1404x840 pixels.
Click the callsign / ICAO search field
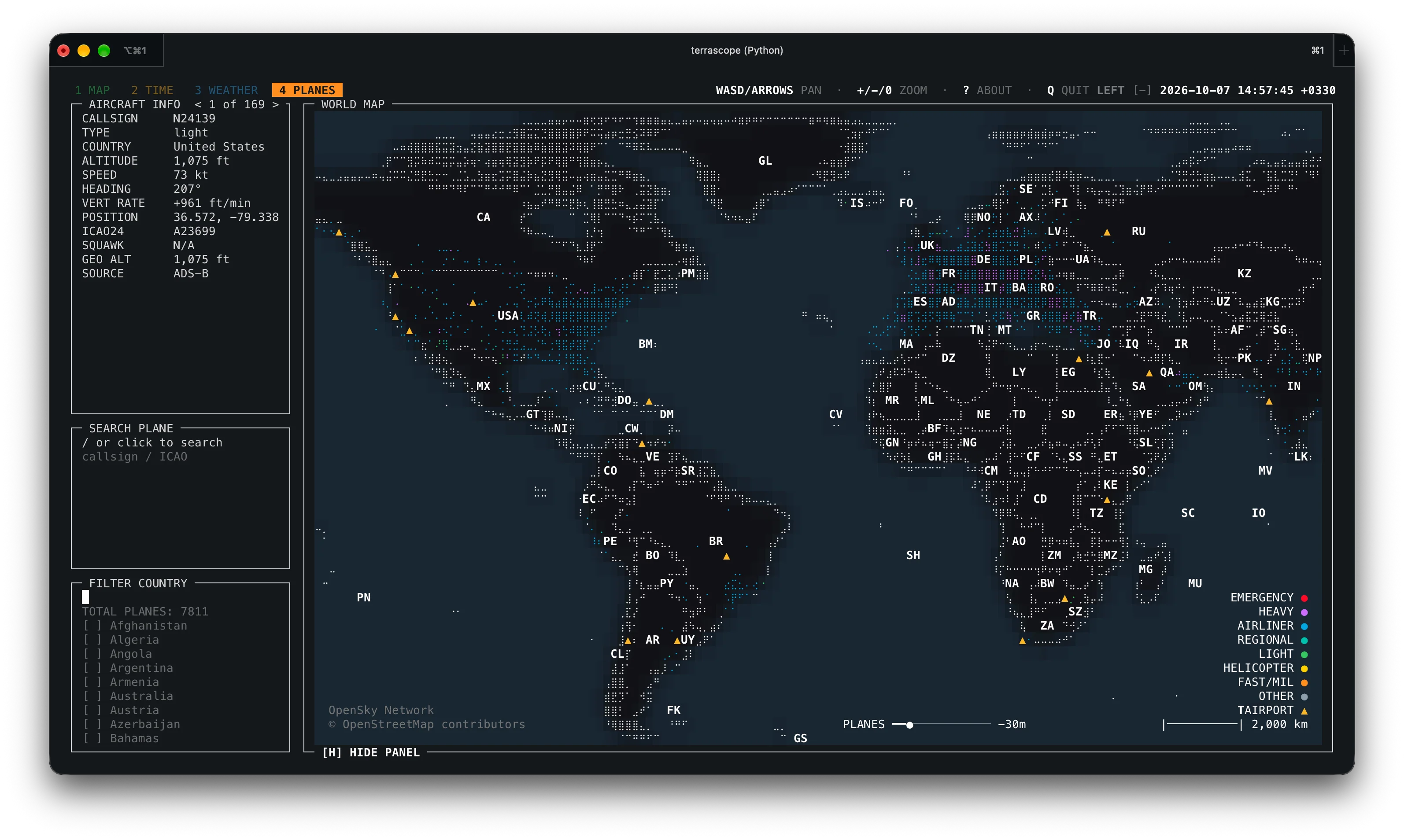(135, 457)
